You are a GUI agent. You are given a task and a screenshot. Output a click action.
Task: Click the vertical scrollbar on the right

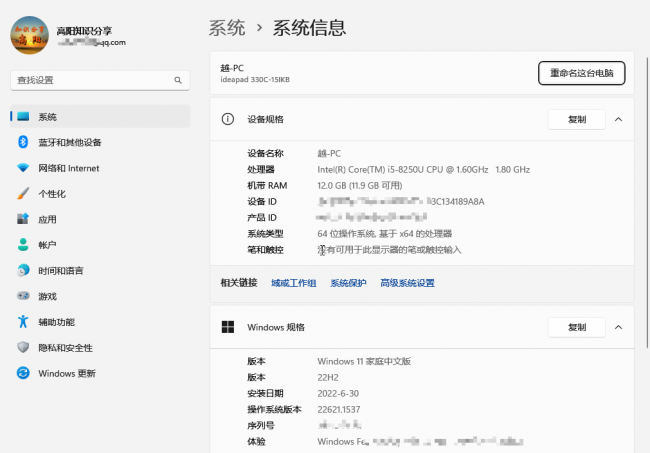(x=648, y=202)
